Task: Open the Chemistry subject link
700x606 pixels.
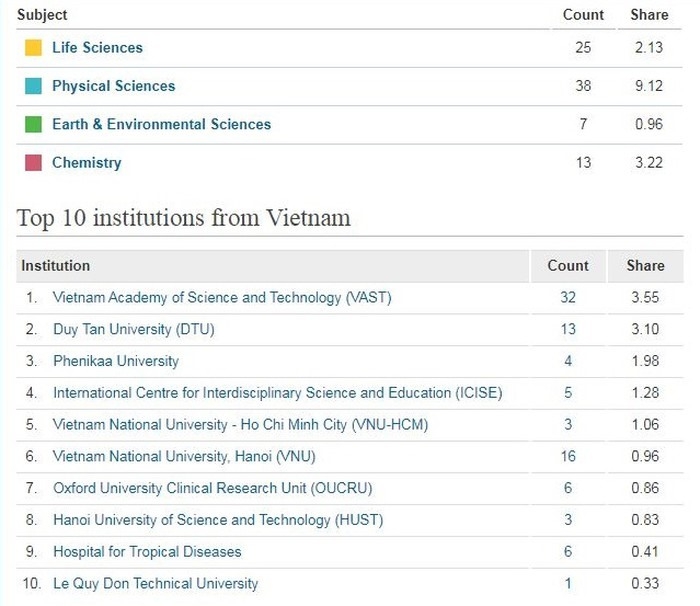Action: pos(87,163)
